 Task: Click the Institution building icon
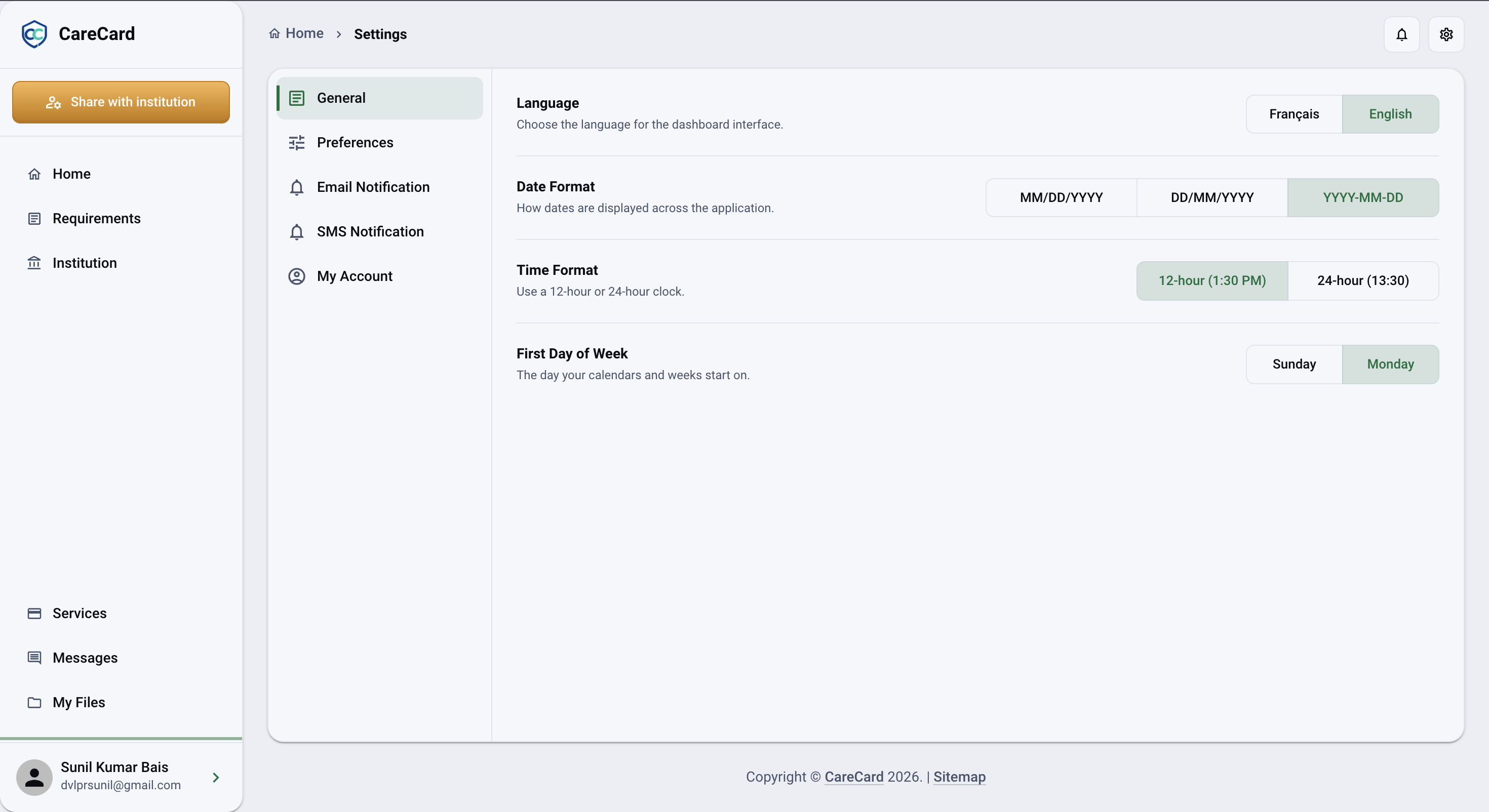[34, 263]
